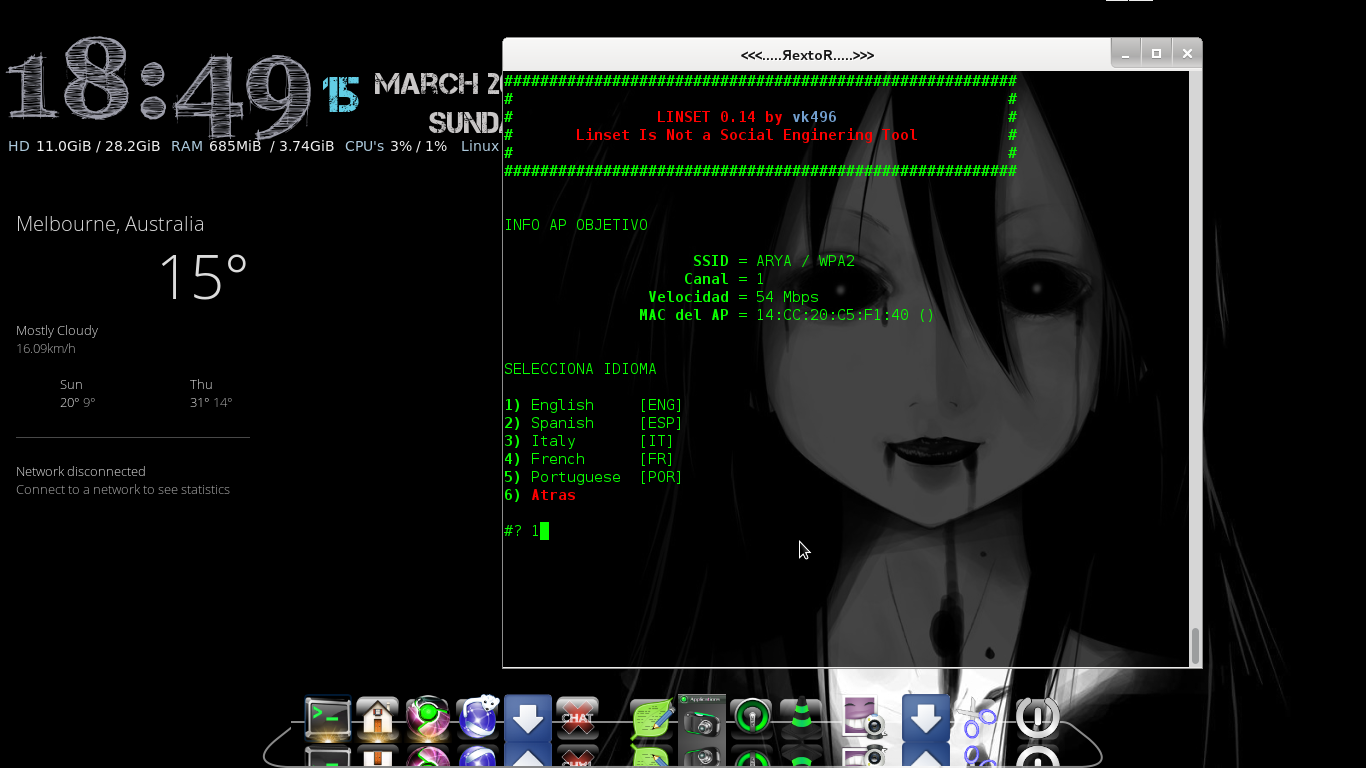Image resolution: width=1366 pixels, height=768 pixels.
Task: Maximize the terminal window
Action: click(x=1157, y=54)
